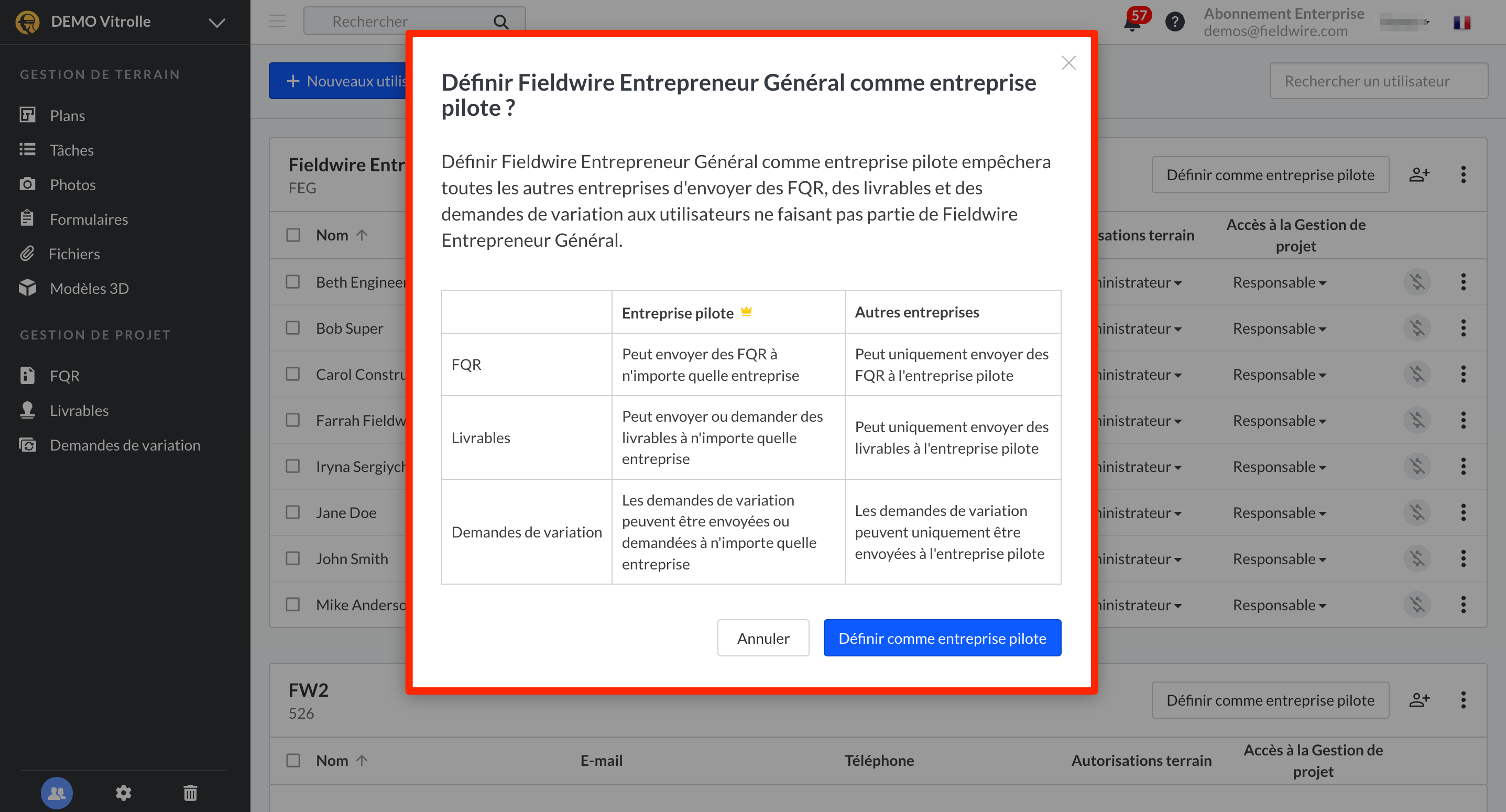Select Iryna Sergiych row checkbox

(293, 466)
